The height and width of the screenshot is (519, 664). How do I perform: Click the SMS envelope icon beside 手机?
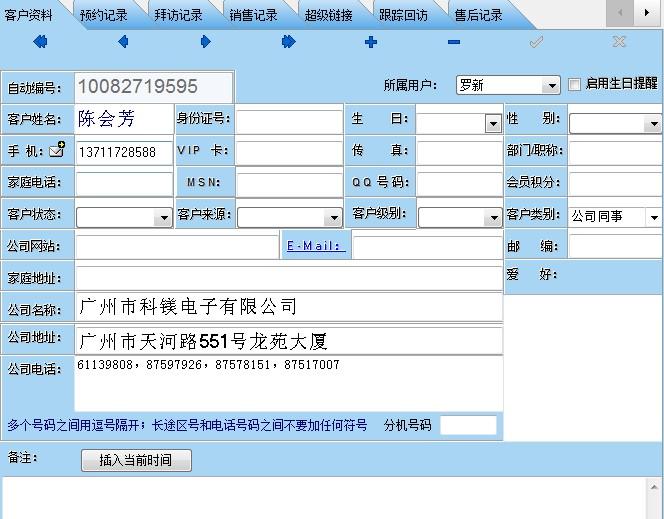tap(57, 151)
